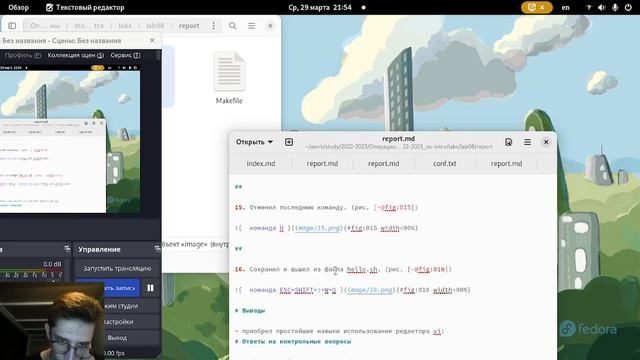Open the three-dot path menu in Files
Screen dimensions: 640x360
tap(213, 26)
